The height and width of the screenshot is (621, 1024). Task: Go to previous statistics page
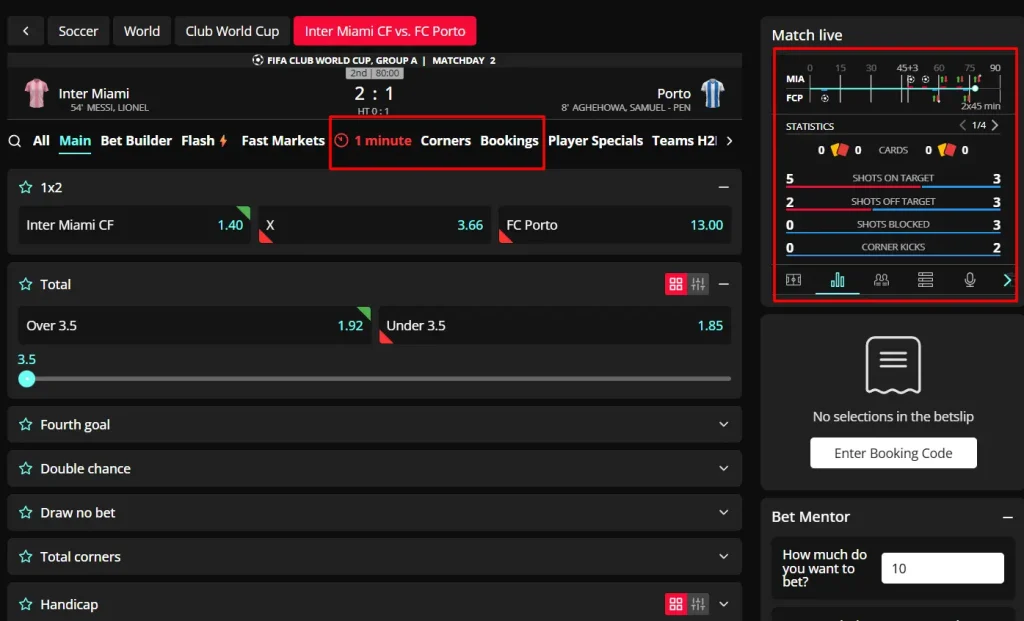(x=962, y=125)
